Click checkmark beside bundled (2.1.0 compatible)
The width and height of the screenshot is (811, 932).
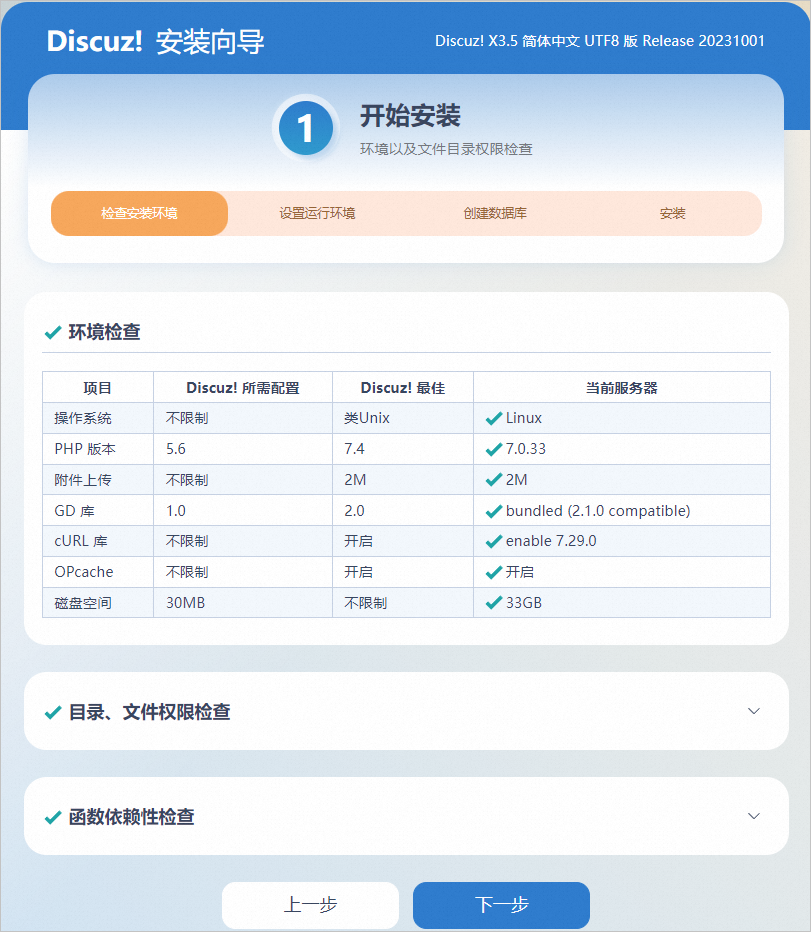click(x=493, y=511)
